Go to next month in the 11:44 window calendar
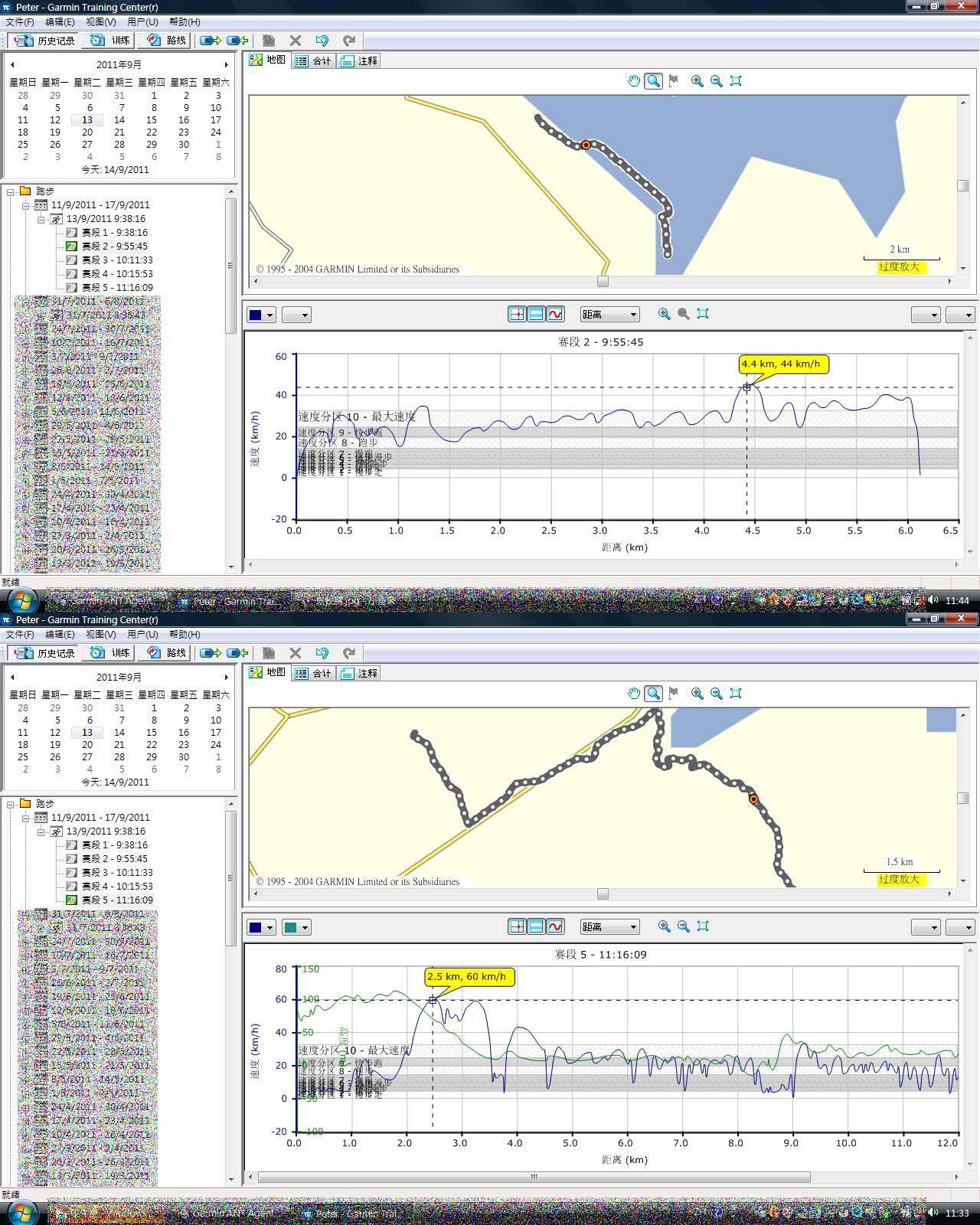Screen dimensions: 980x1225 pos(226,65)
